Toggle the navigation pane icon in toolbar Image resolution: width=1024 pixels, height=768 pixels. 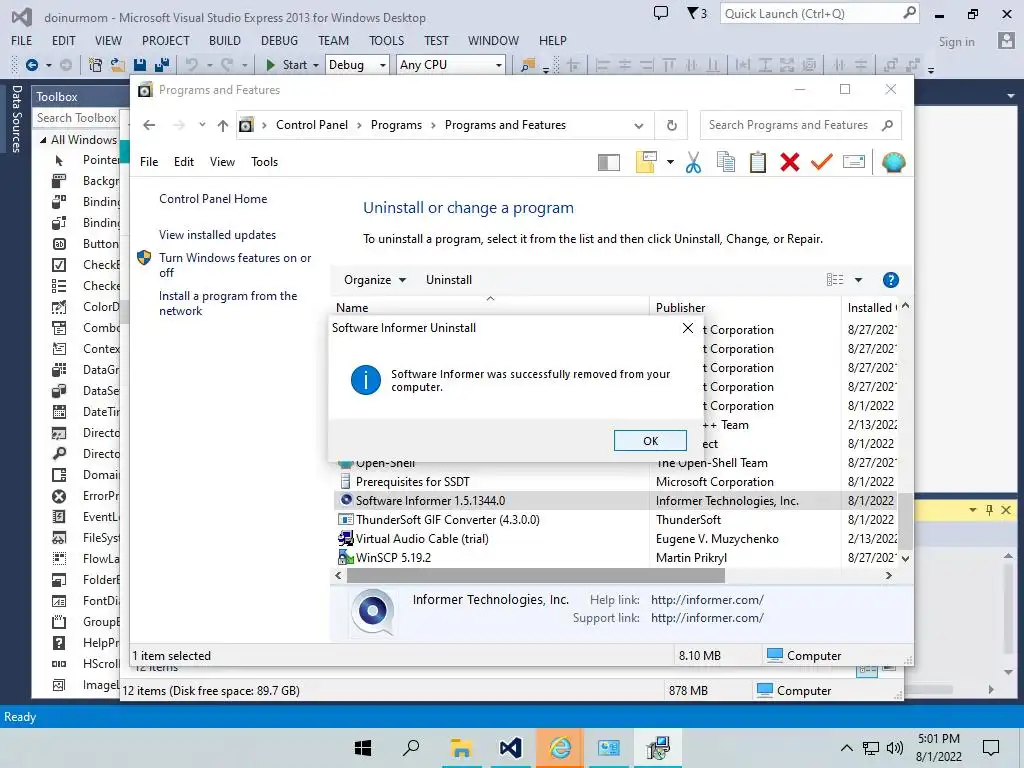[x=609, y=163]
